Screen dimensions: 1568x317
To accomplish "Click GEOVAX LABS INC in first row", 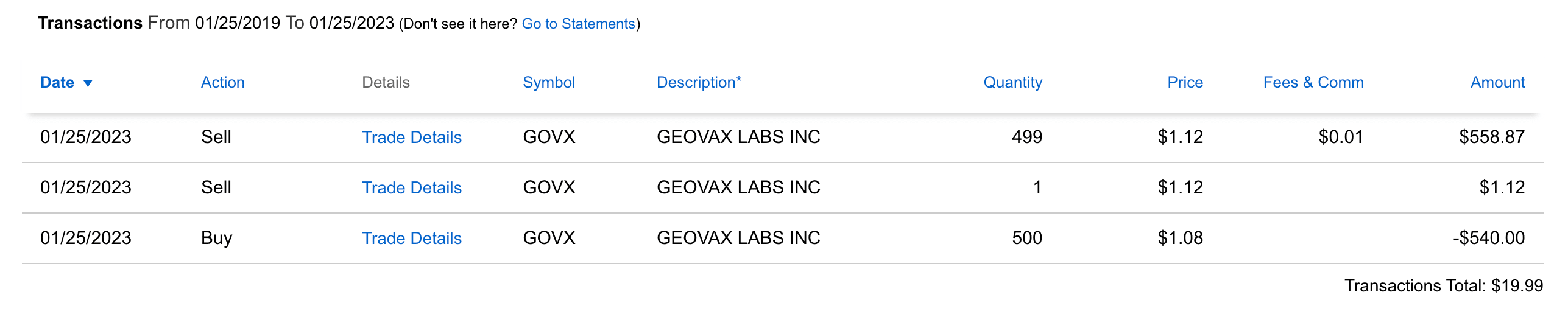I will [738, 137].
